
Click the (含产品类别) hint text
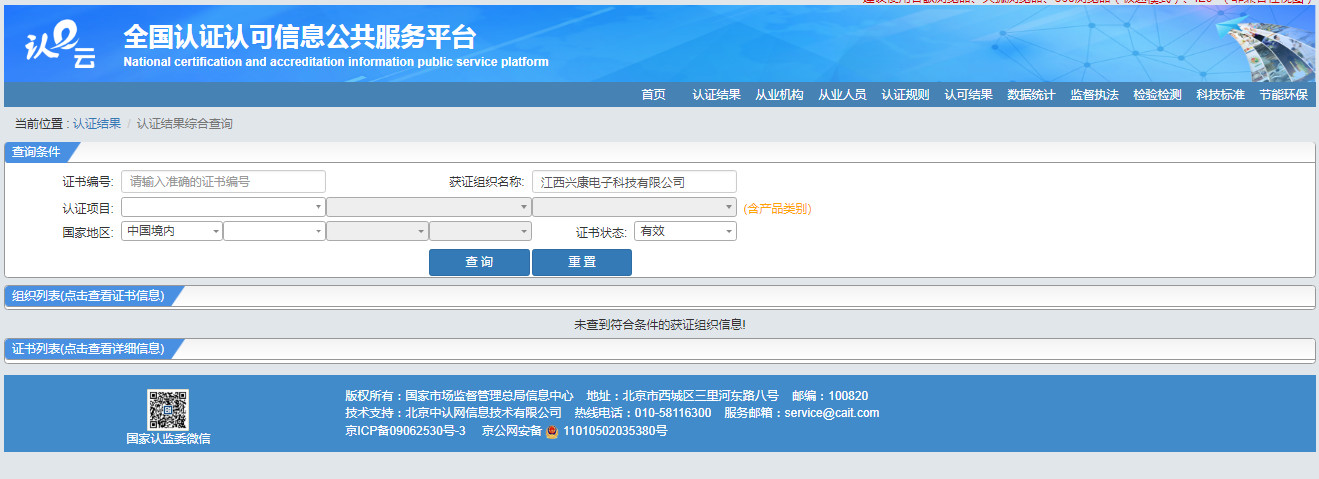[x=777, y=209]
